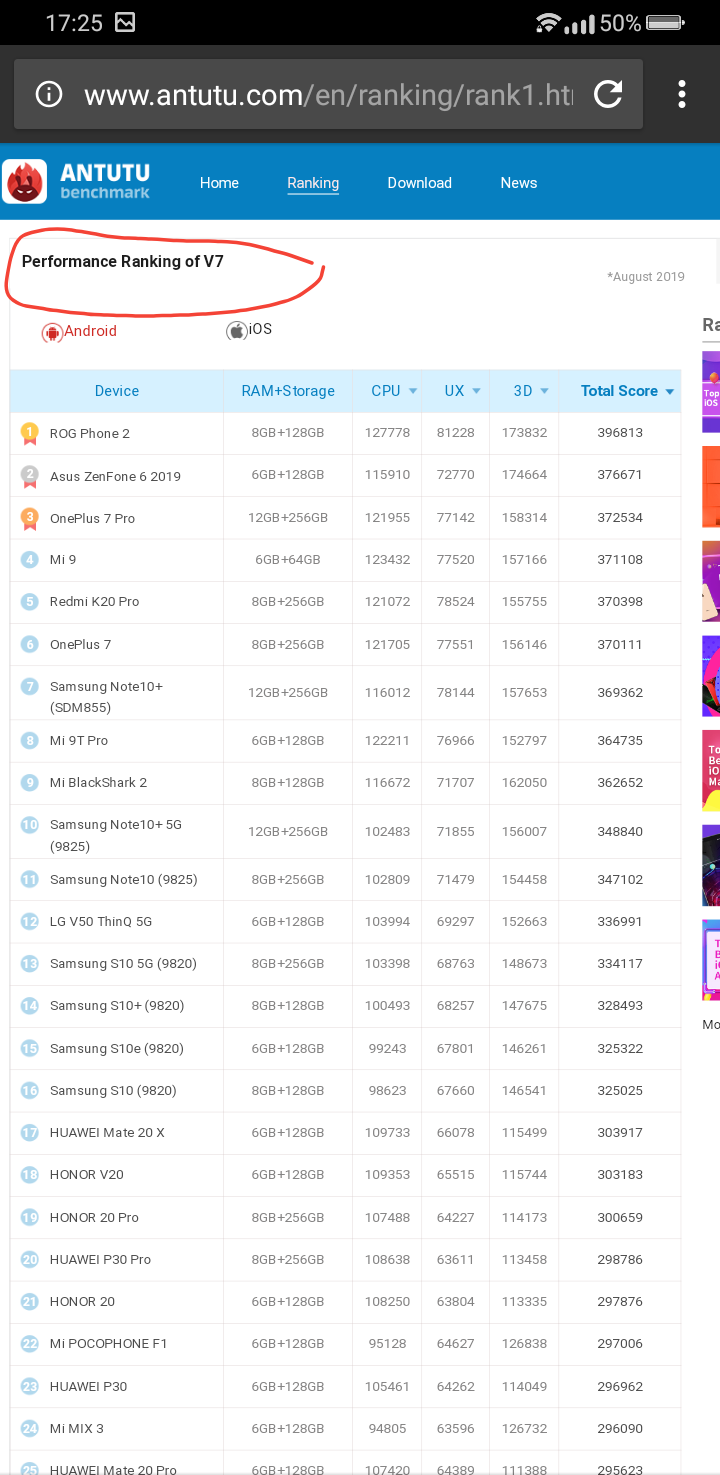Select total score 376671

[620, 475]
